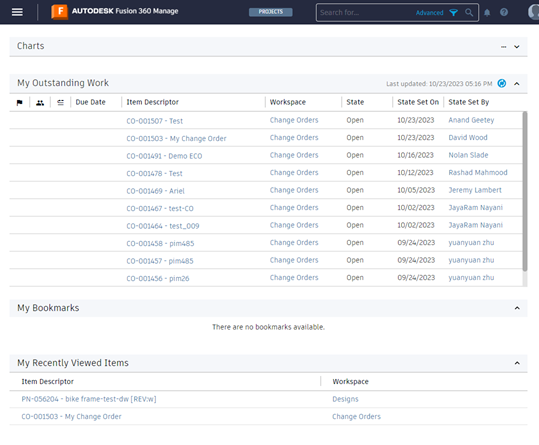Open the hamburger navigation menu
Image resolution: width=539 pixels, height=445 pixels.
(17, 12)
